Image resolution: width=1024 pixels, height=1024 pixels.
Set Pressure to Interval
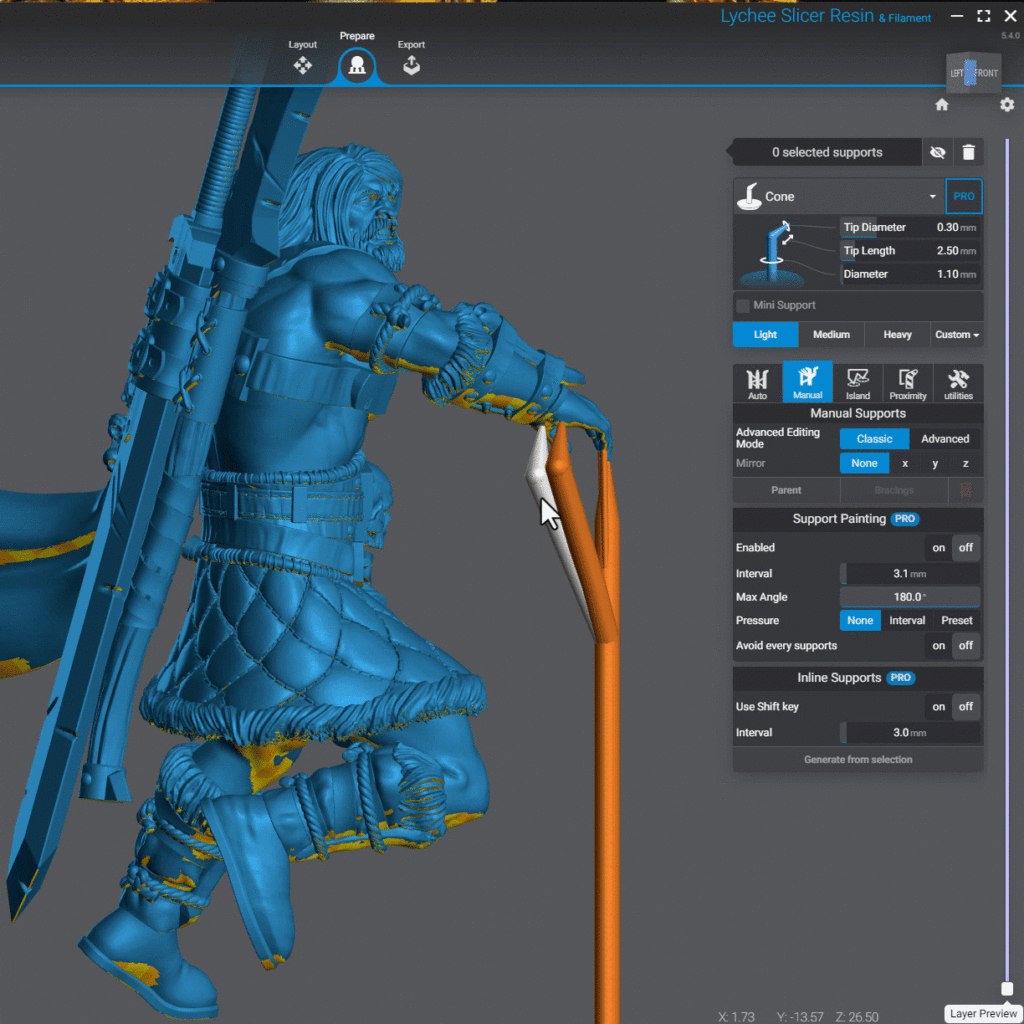point(907,621)
